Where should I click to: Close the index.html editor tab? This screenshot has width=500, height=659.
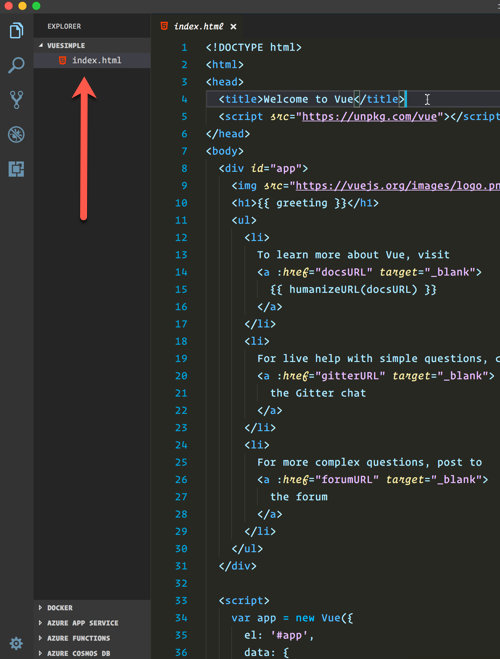(233, 26)
